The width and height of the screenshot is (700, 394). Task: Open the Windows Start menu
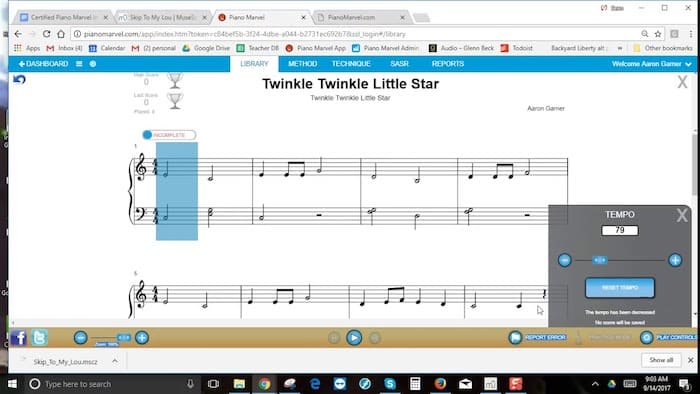[12, 384]
